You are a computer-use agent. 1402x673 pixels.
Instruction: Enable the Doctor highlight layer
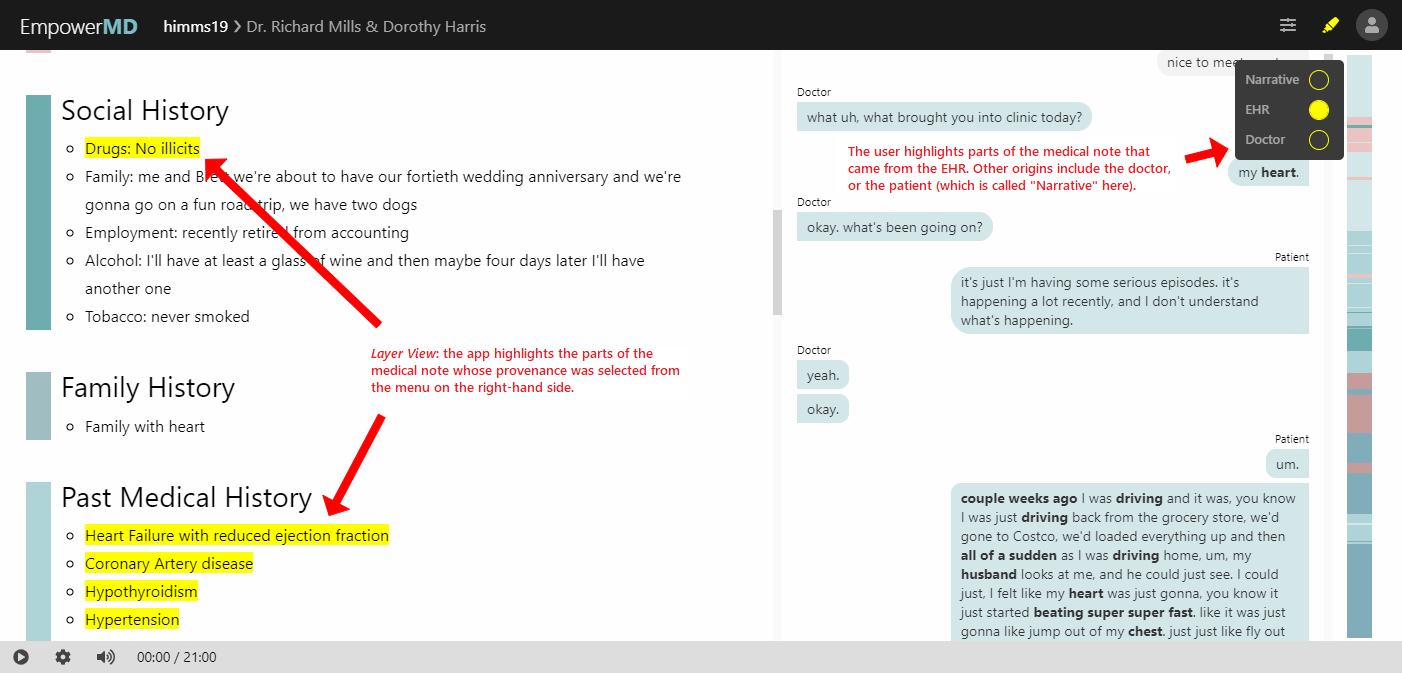(x=1318, y=140)
